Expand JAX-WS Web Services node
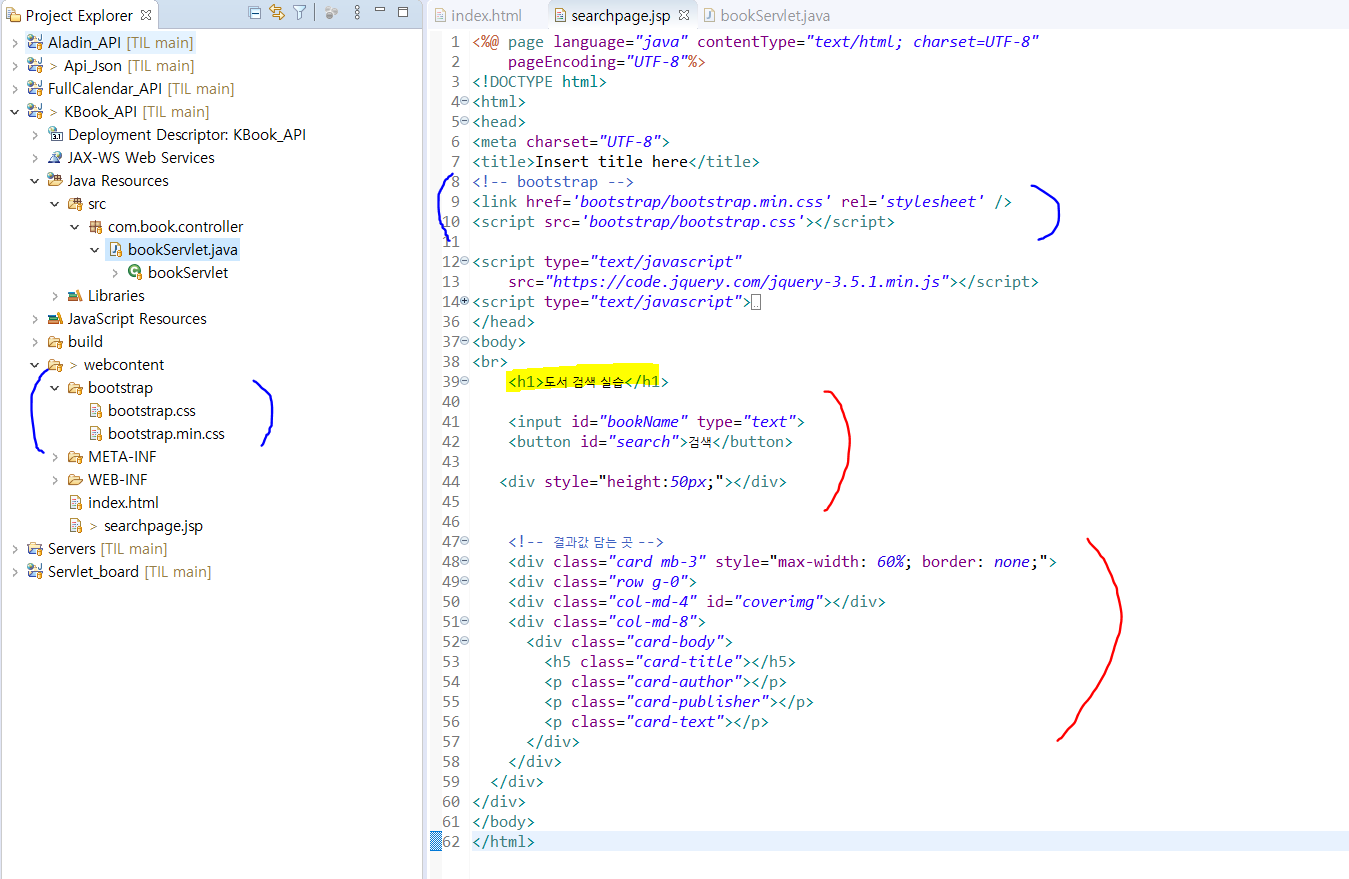The width and height of the screenshot is (1349, 879). click(x=35, y=158)
